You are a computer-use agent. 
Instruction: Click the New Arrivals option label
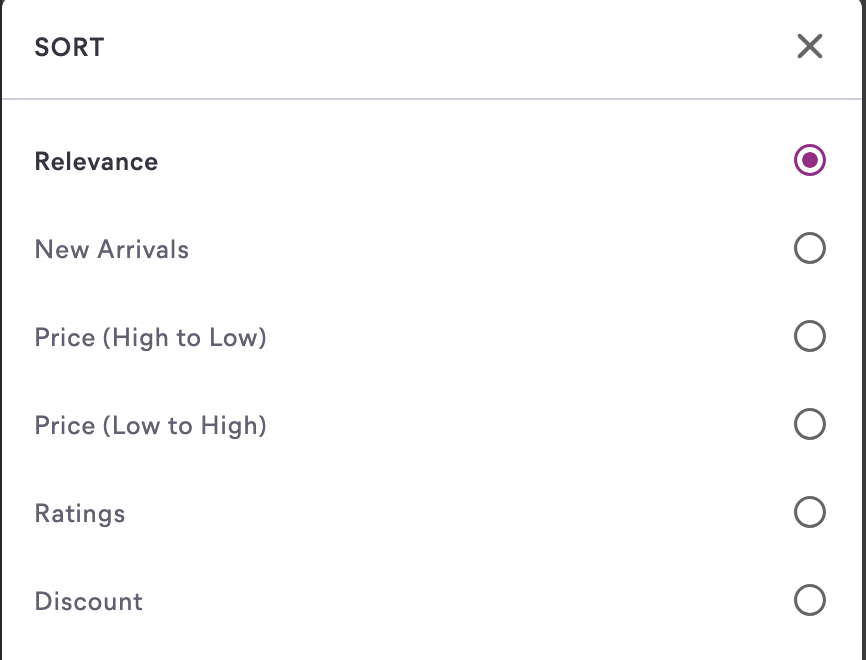point(111,249)
